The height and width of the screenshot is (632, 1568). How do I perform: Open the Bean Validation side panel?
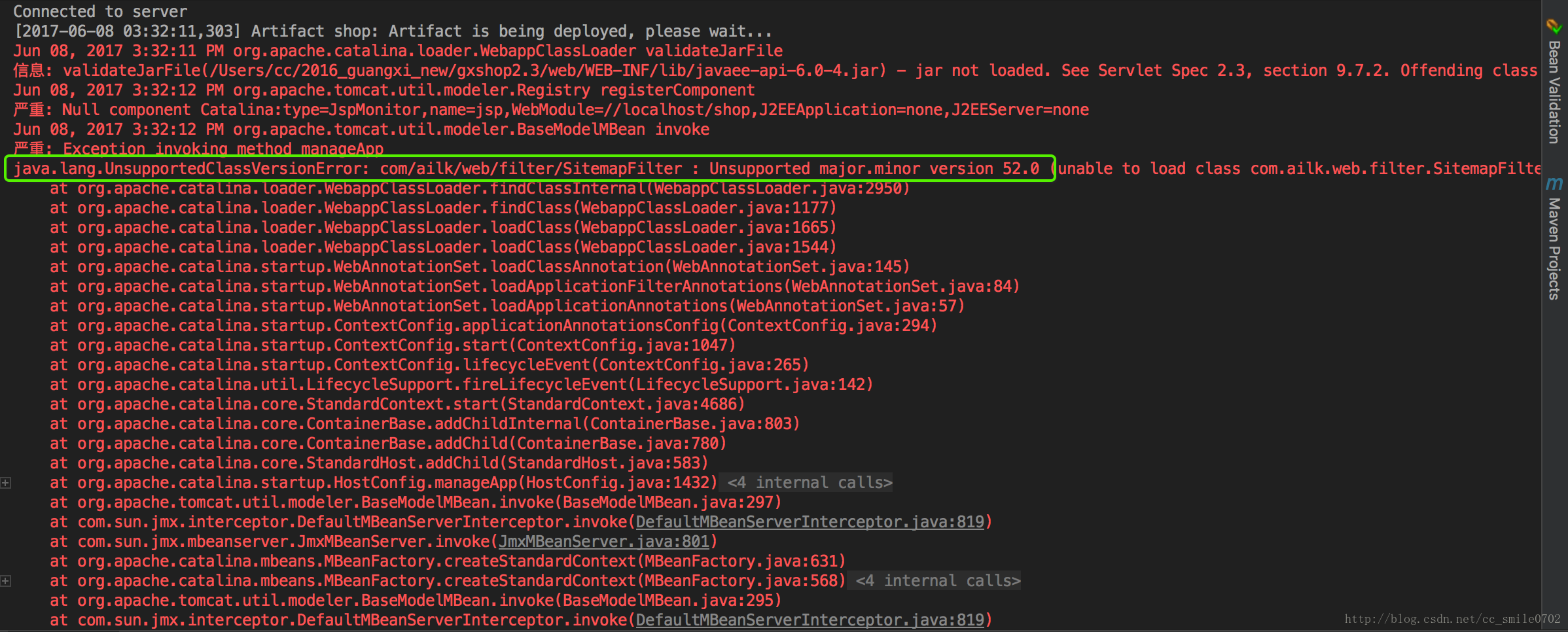click(x=1554, y=92)
